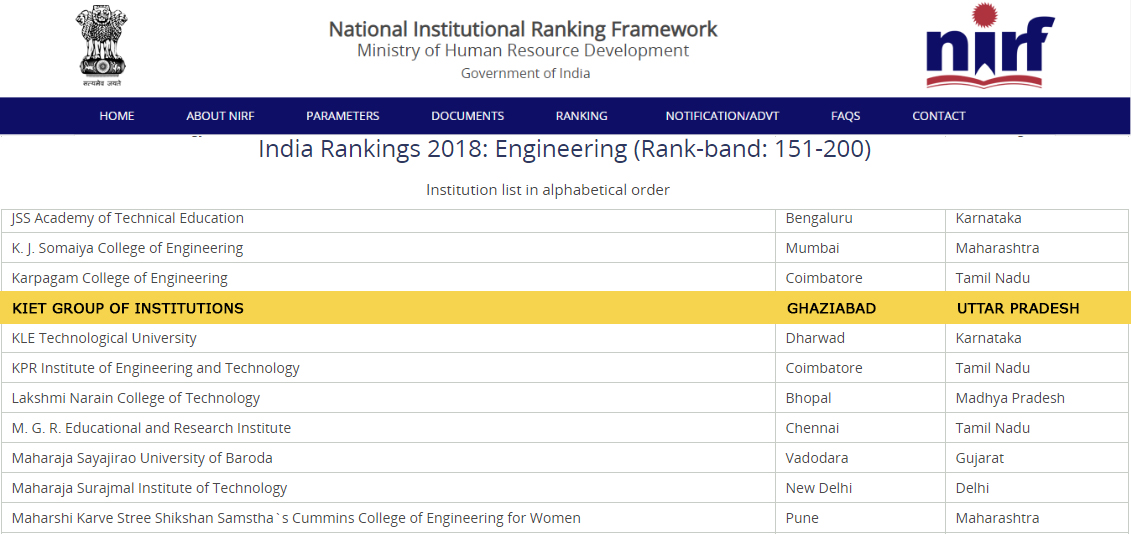Screen dimensions: 1131x534
Task: Click the GHAZIABAD city cell
Action: (831, 308)
